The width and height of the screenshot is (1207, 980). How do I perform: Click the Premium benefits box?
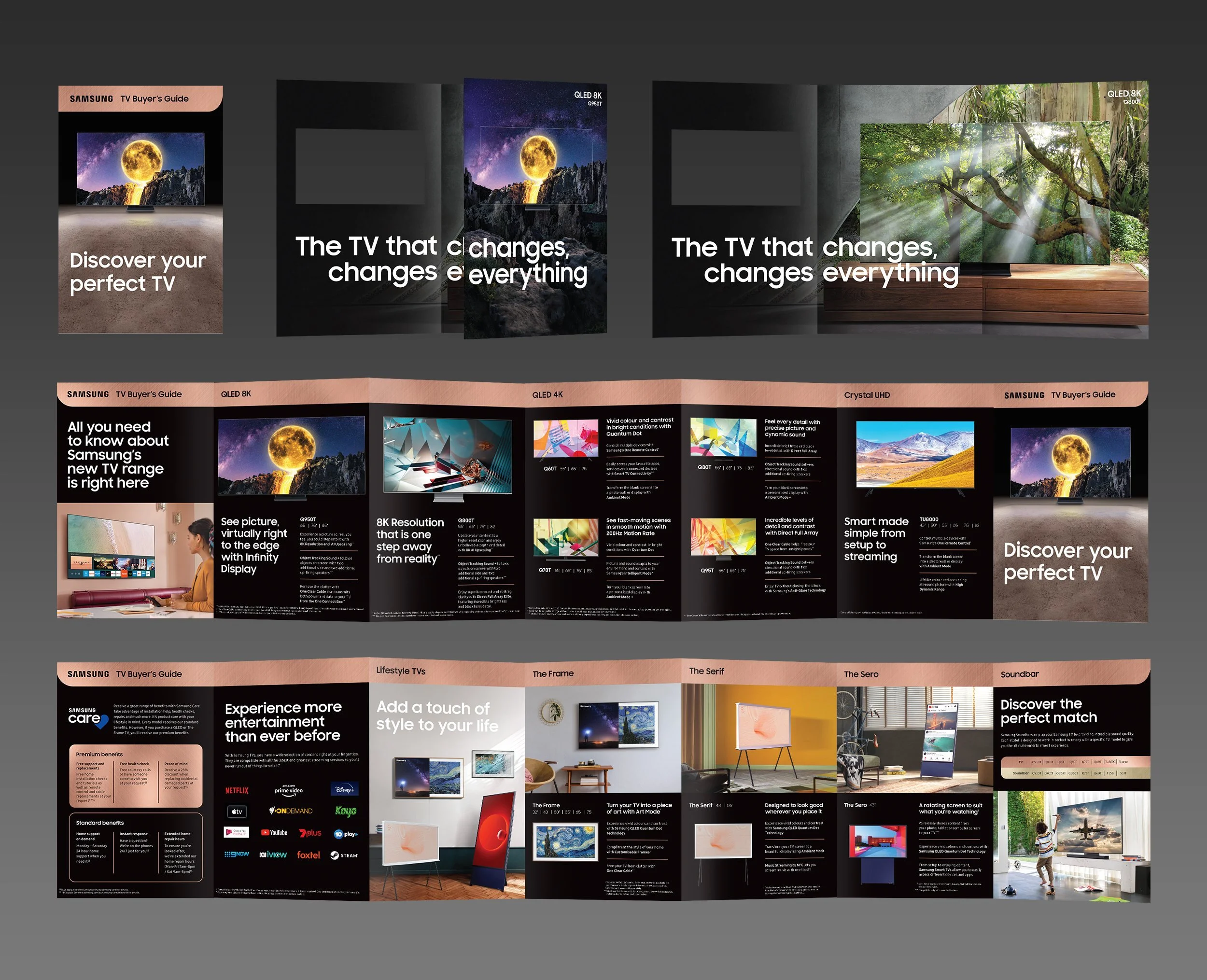pyautogui.click(x=136, y=776)
